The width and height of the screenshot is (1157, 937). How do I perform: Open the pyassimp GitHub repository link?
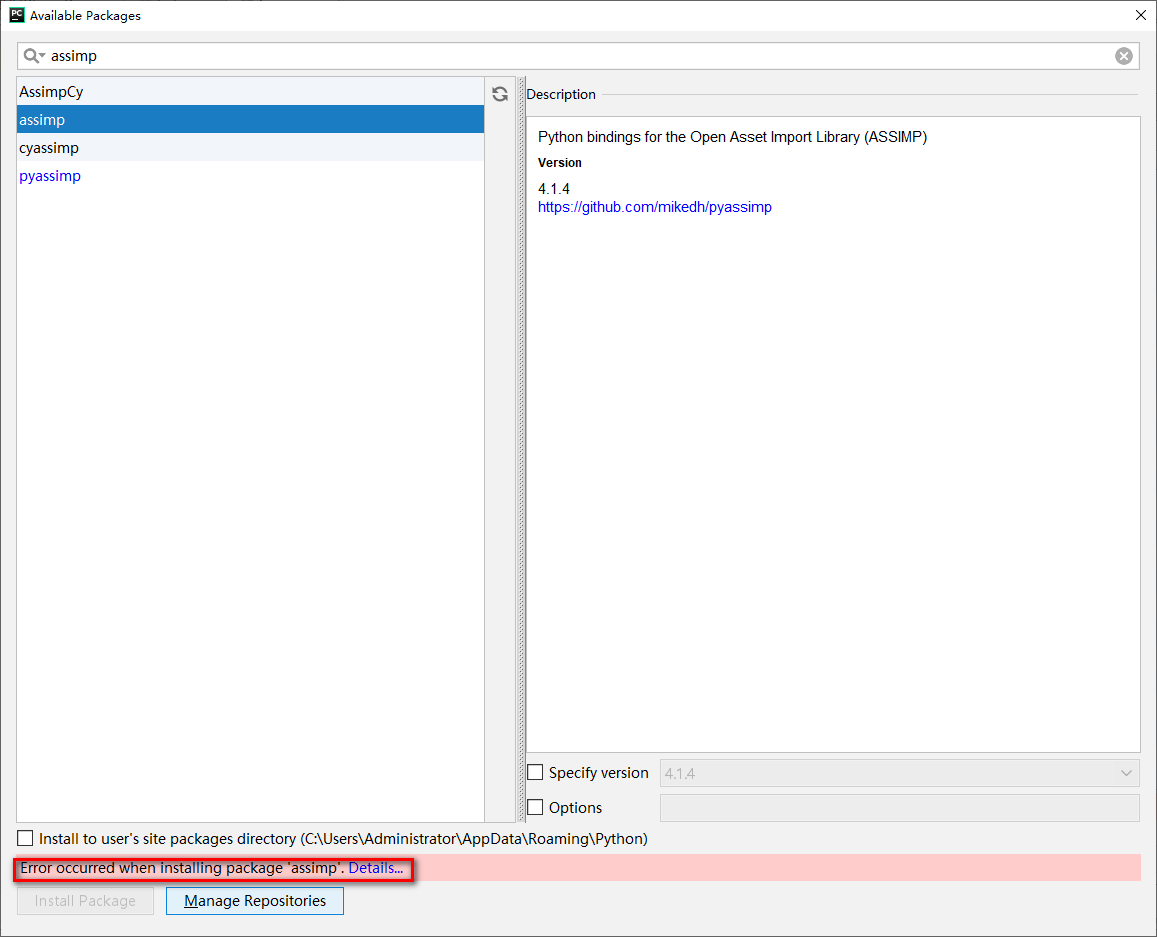[655, 206]
